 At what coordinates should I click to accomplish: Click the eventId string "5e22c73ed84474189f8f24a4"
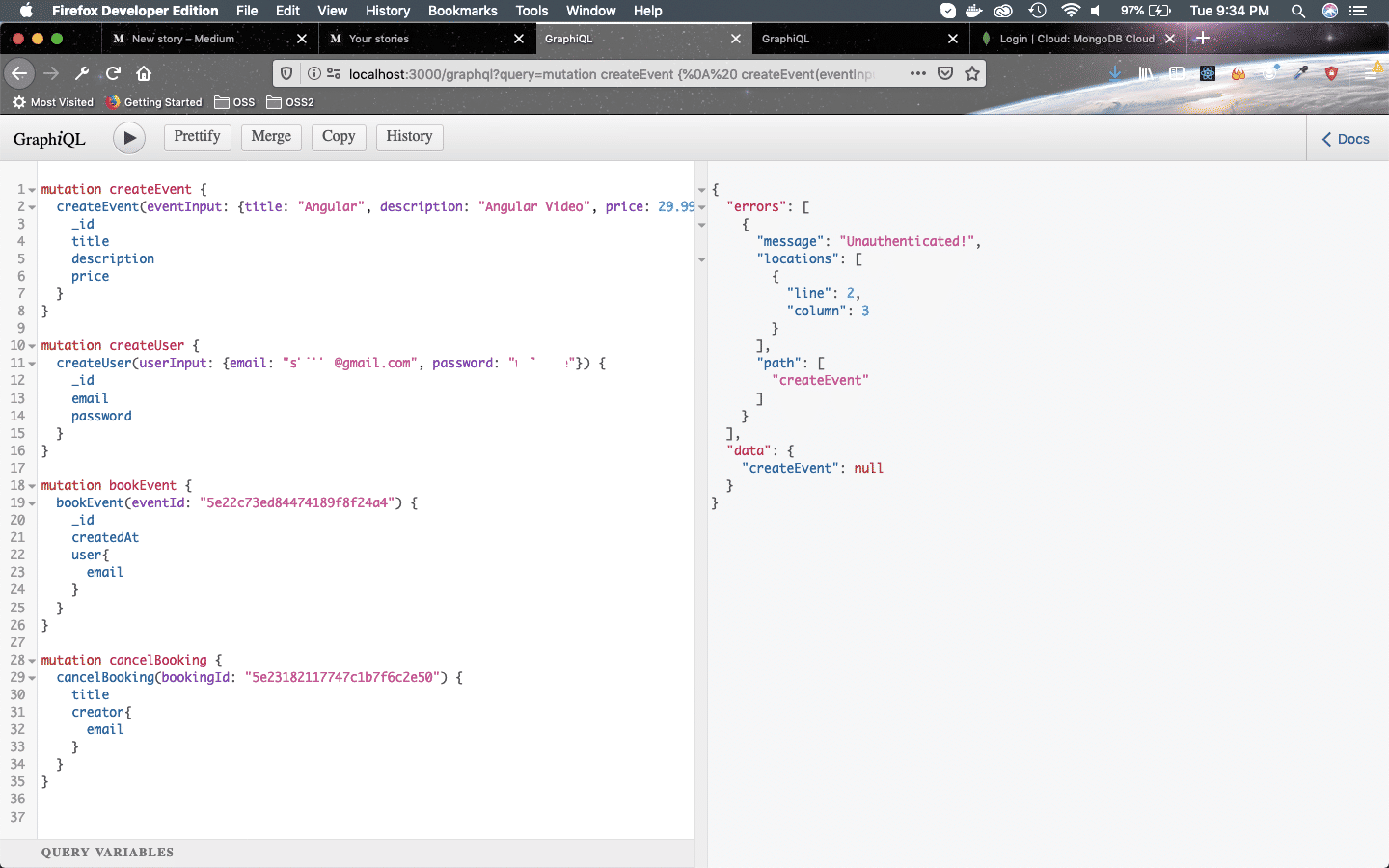(297, 503)
